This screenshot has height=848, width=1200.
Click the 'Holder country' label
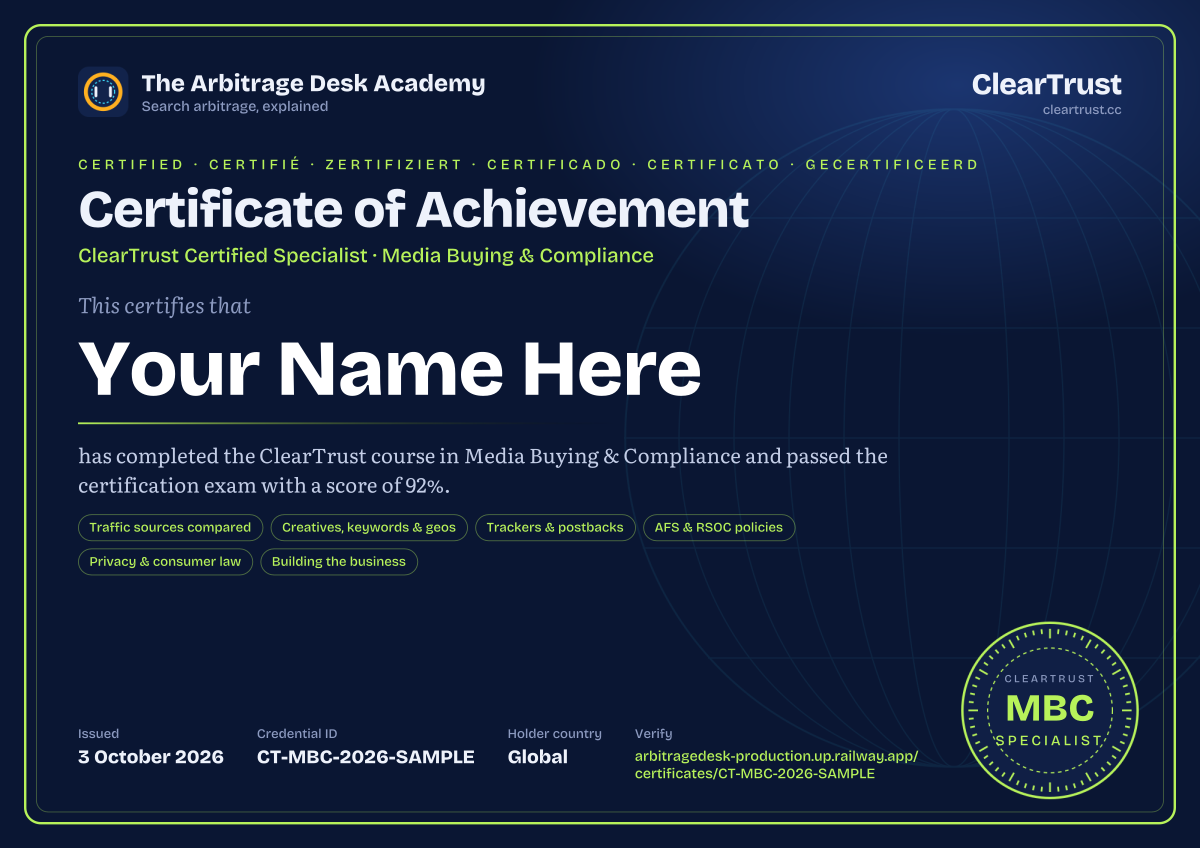click(555, 734)
